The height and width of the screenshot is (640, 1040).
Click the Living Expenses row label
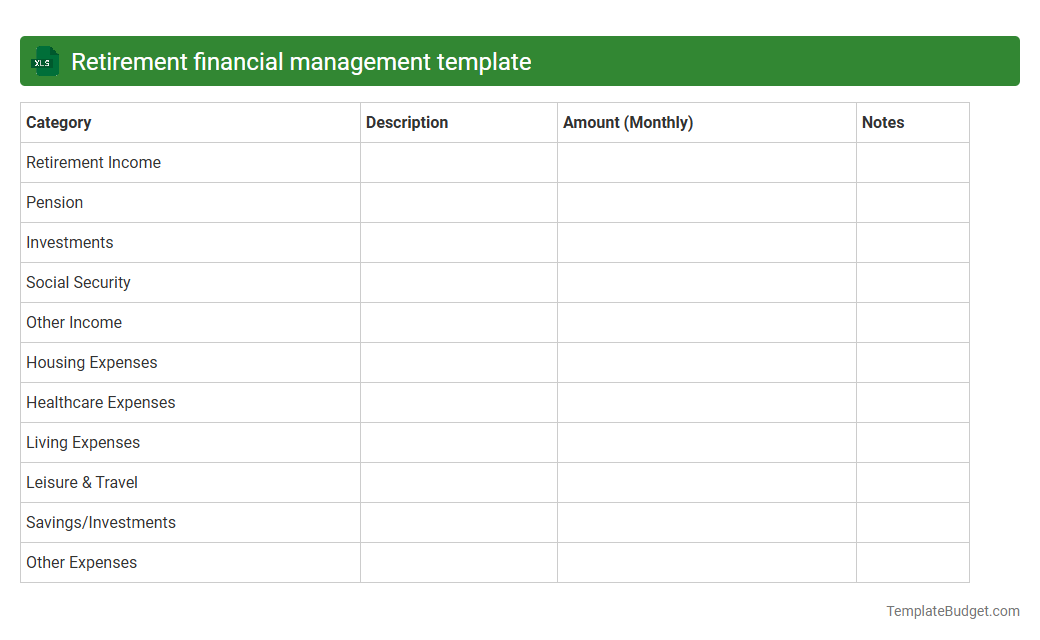tap(83, 442)
